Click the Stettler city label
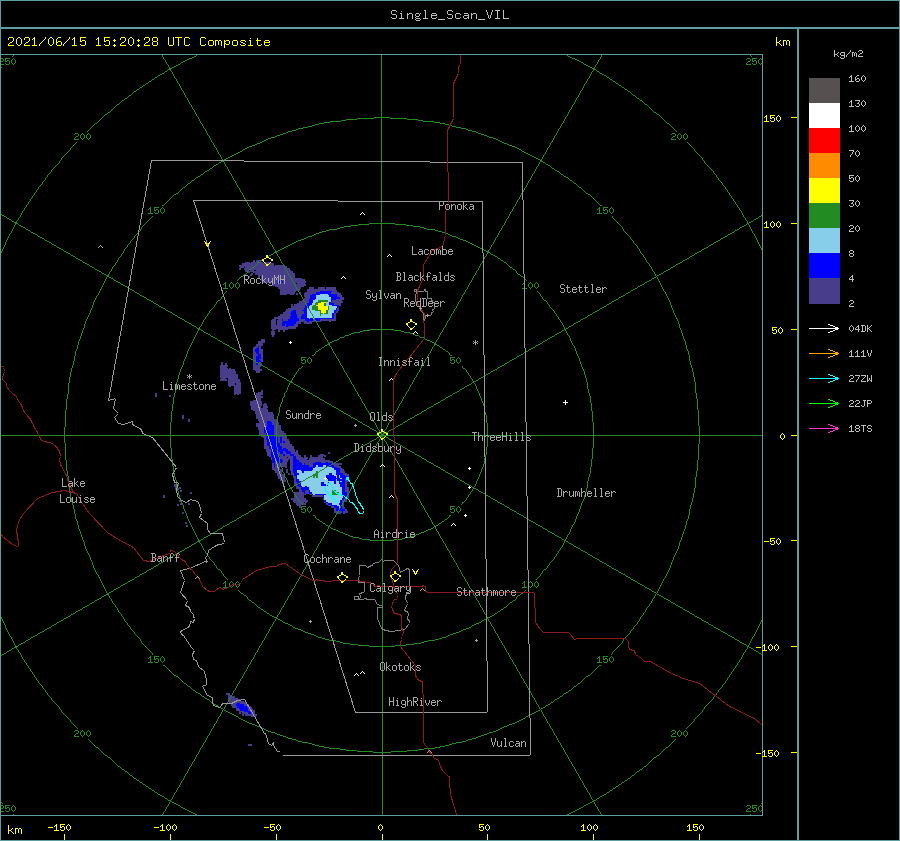The image size is (900, 841). tap(583, 289)
